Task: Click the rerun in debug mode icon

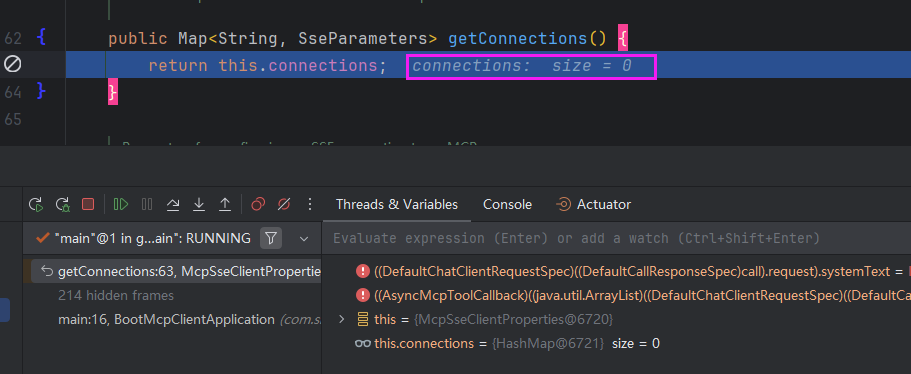Action: point(62,204)
